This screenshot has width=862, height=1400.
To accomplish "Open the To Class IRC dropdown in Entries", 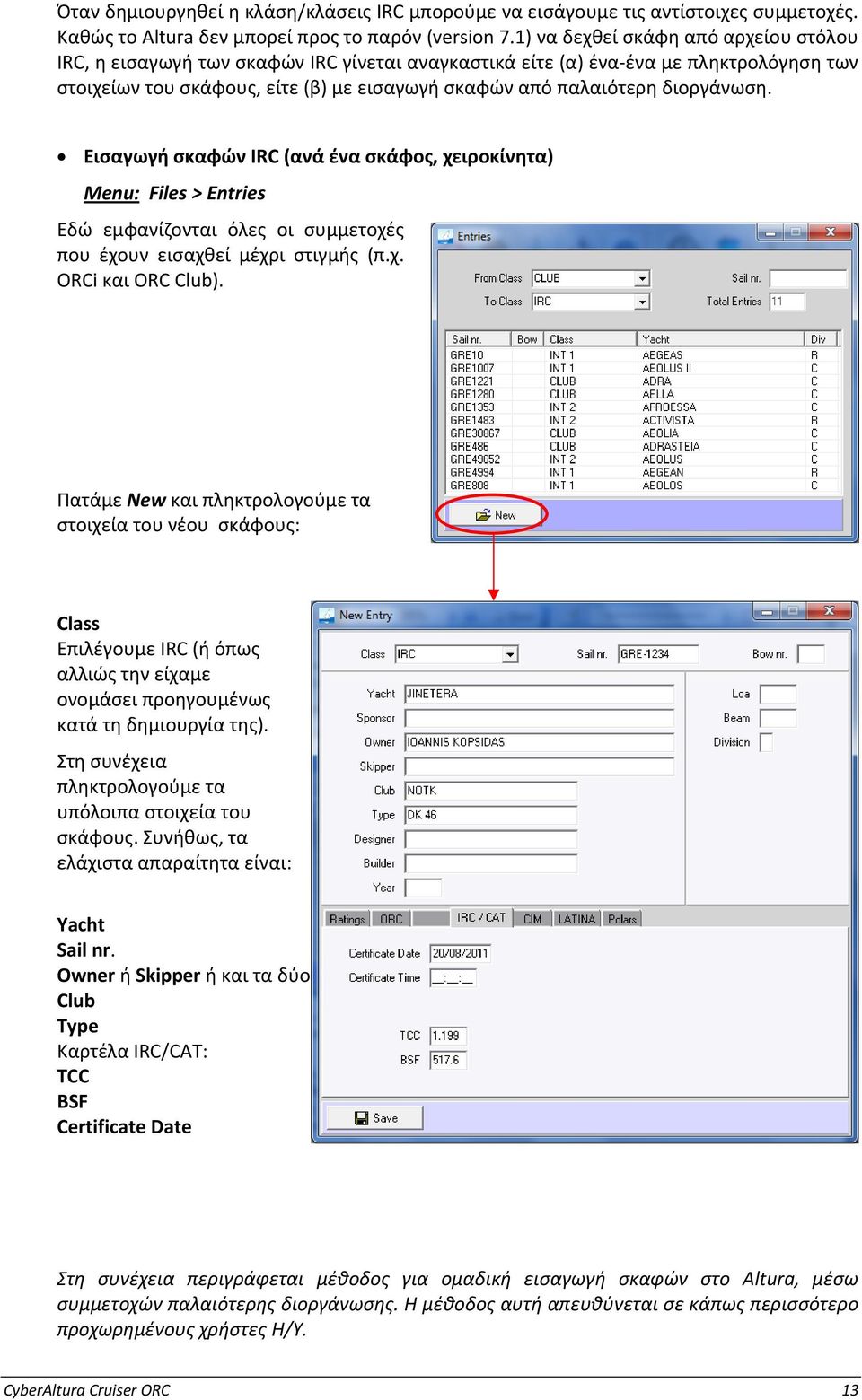I will click(642, 302).
